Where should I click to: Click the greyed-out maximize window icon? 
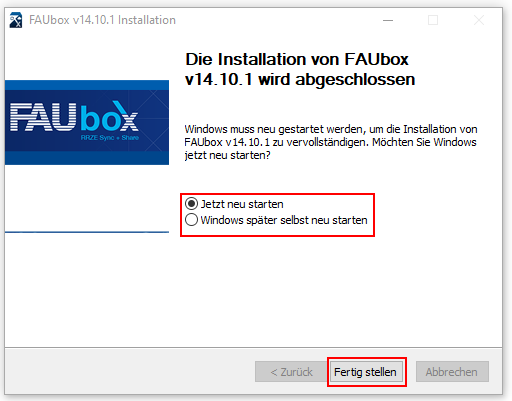[x=433, y=20]
